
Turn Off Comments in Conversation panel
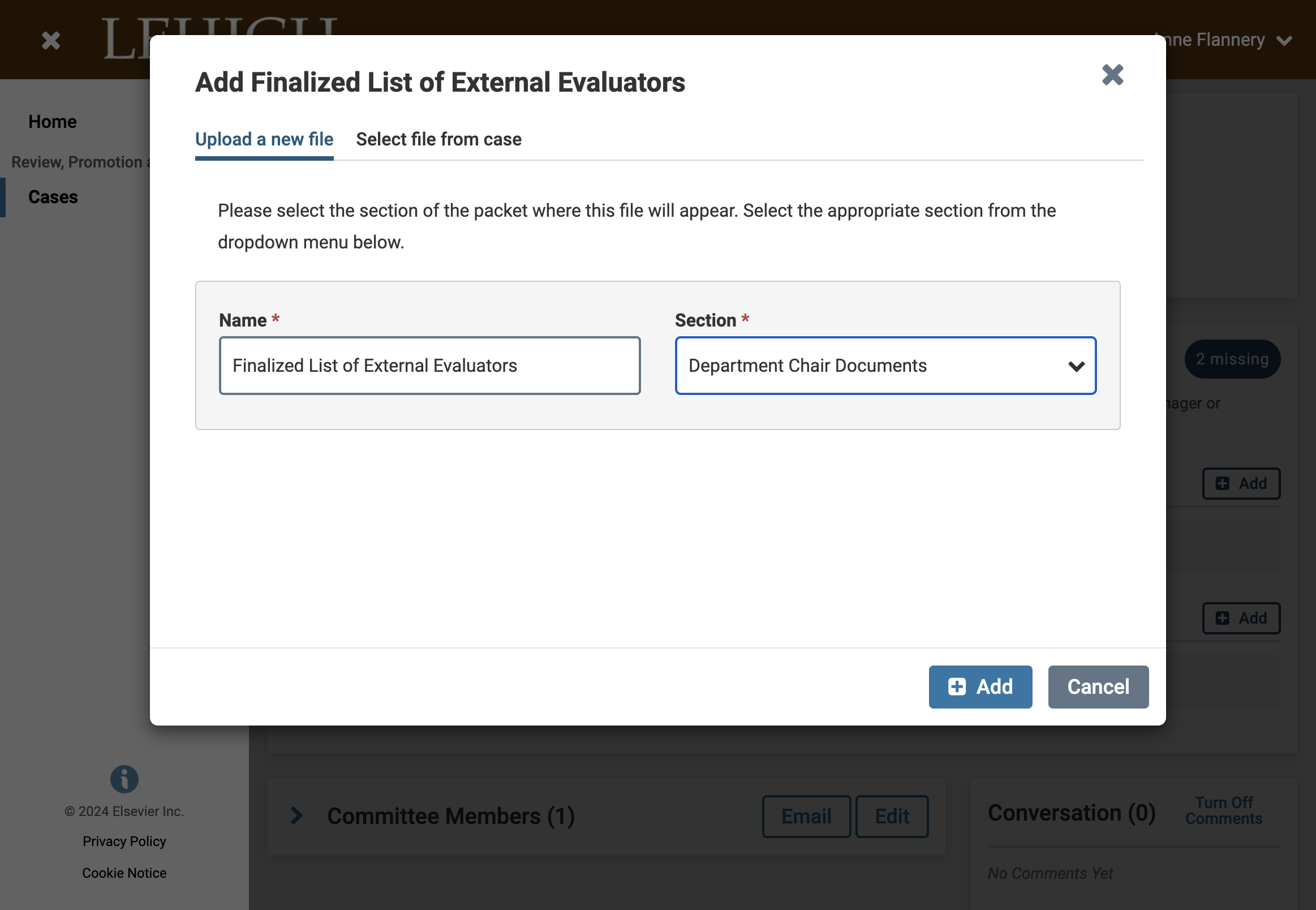click(1224, 810)
